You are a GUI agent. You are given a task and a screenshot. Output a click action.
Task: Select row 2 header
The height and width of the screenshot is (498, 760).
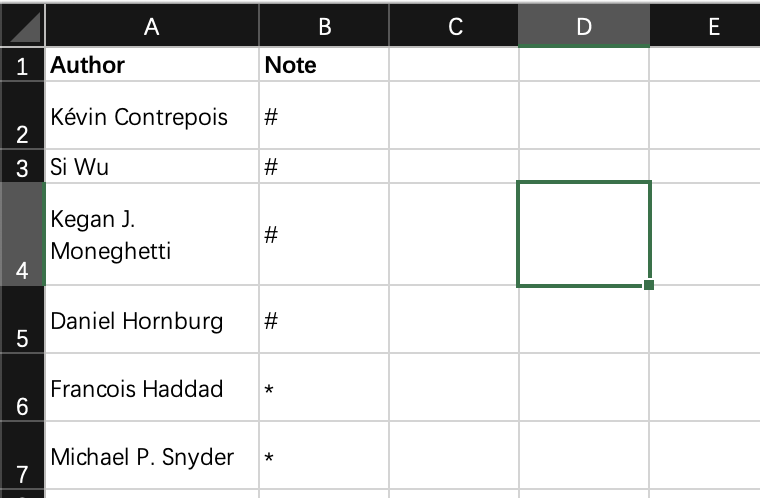click(22, 115)
